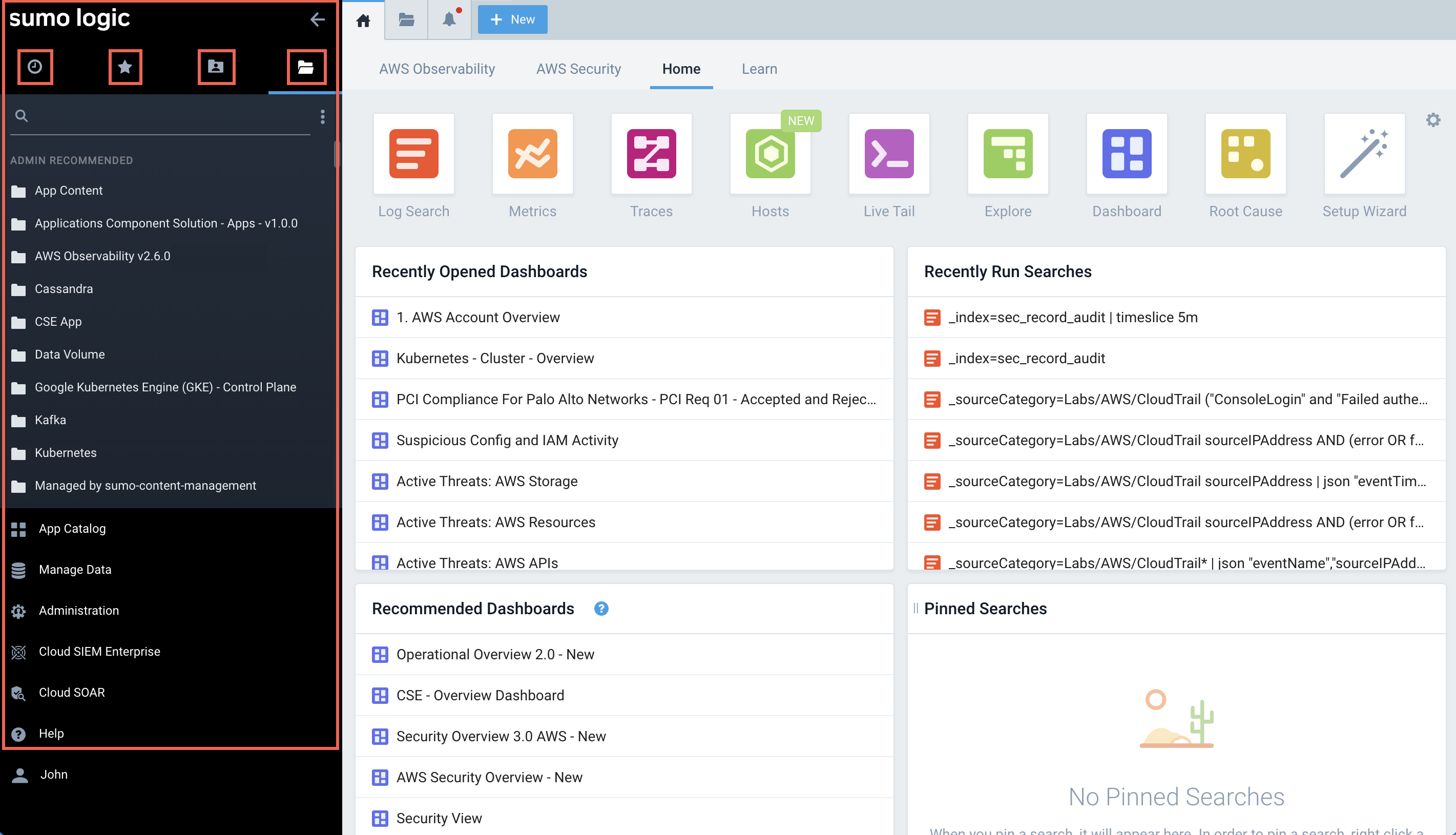Select the Home tab

click(681, 69)
